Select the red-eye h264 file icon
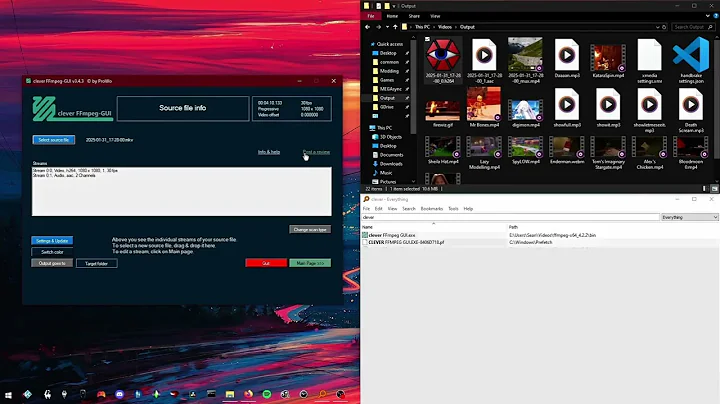The height and width of the screenshot is (404, 720). click(x=441, y=55)
